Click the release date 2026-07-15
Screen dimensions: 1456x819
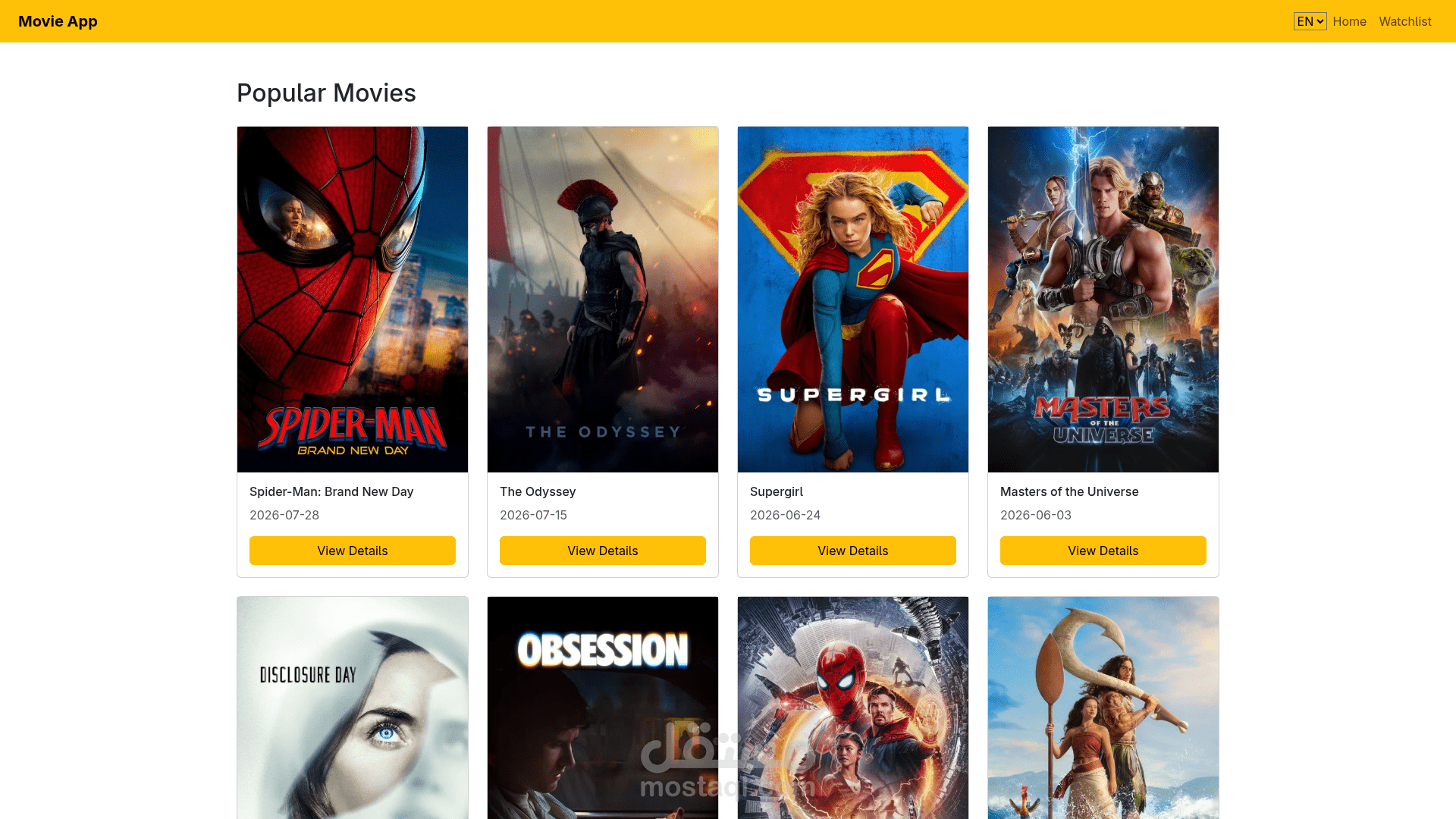click(x=533, y=515)
